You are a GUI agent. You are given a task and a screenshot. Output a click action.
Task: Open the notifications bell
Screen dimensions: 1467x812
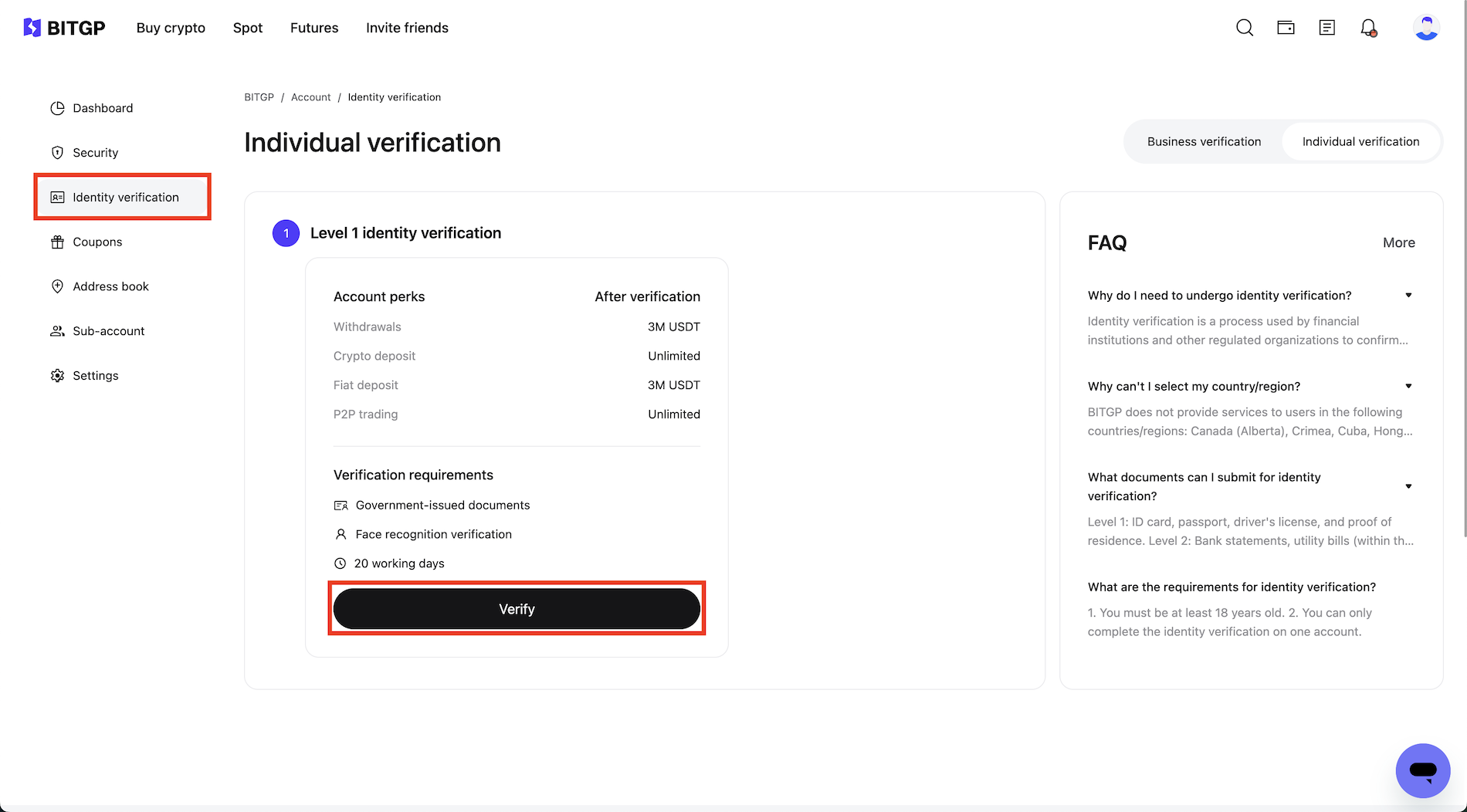[1369, 28]
